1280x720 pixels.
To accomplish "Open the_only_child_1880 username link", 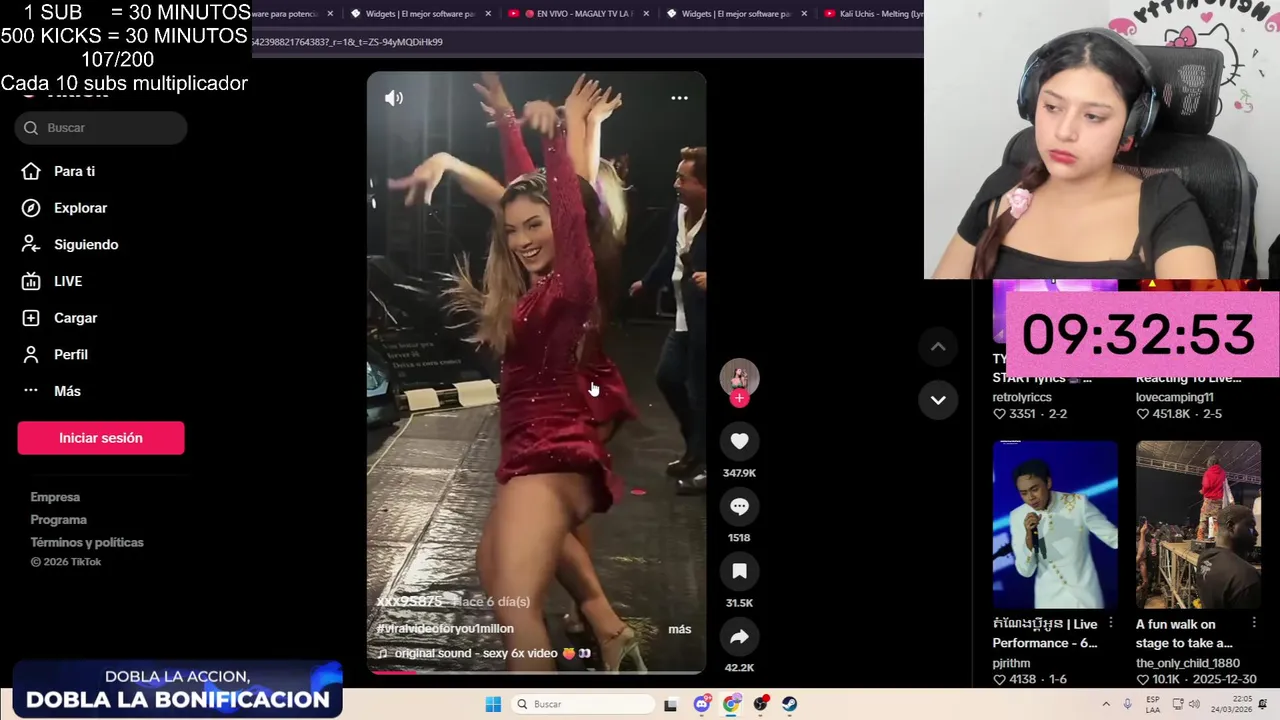I will coord(1188,663).
